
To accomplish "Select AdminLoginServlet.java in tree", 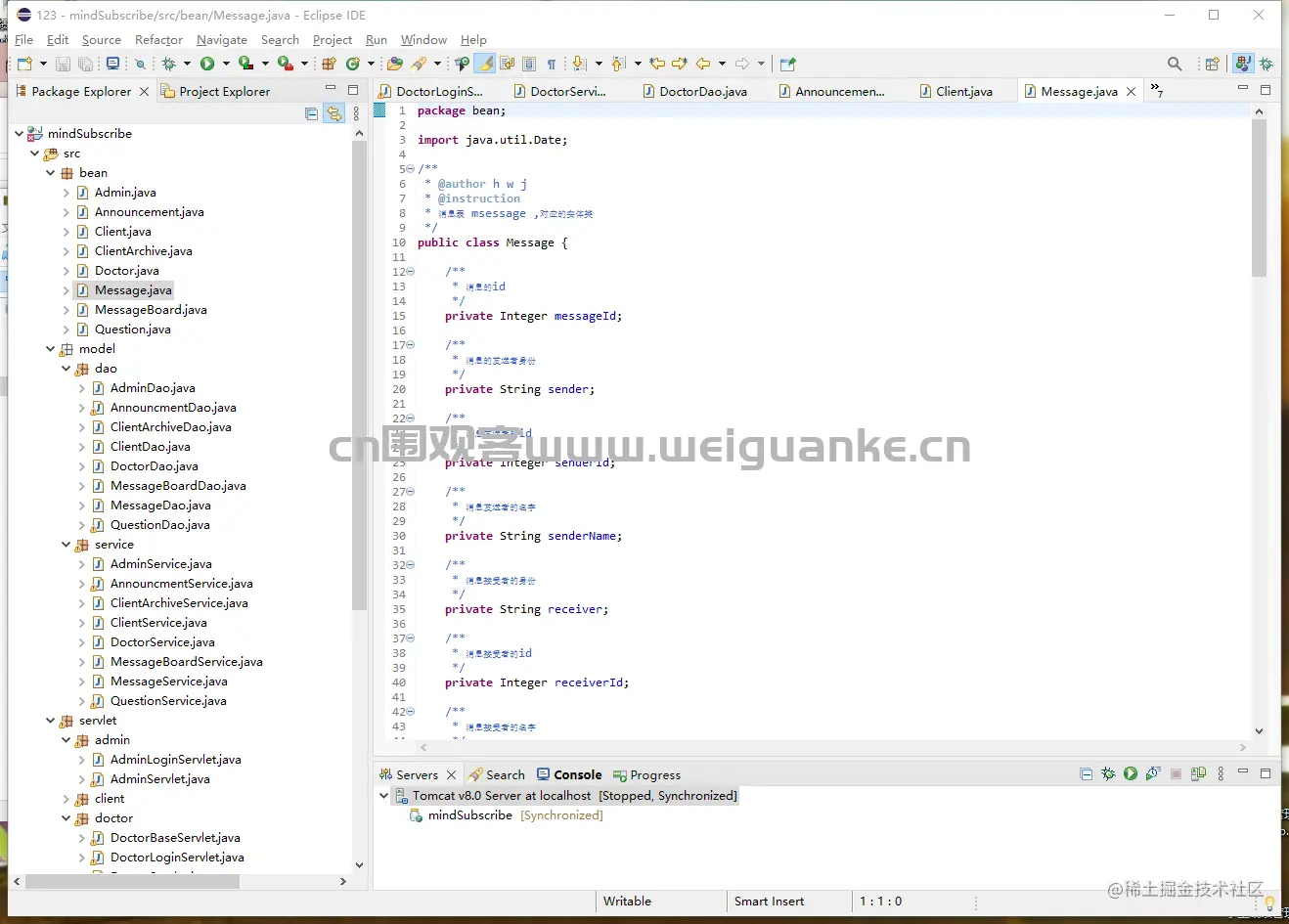I will coord(175,759).
